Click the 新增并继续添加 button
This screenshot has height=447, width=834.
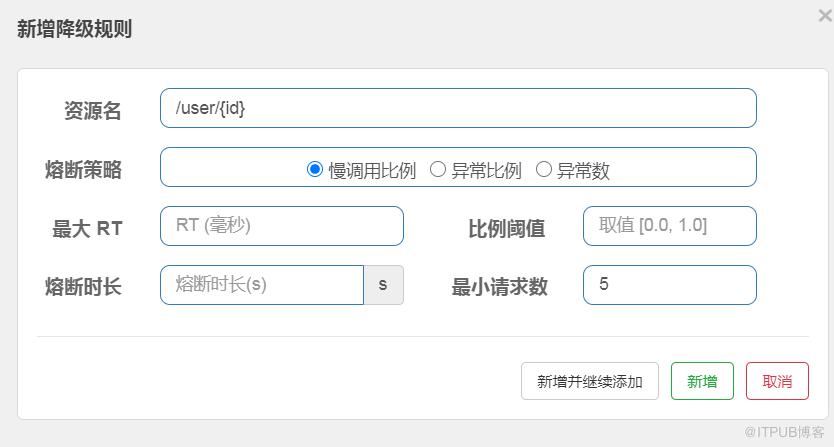[x=590, y=381]
